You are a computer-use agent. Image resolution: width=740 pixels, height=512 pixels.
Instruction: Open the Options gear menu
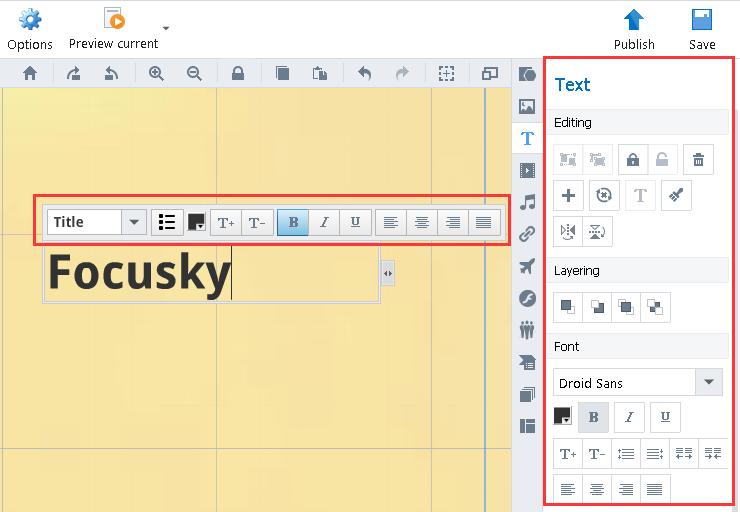coord(30,29)
